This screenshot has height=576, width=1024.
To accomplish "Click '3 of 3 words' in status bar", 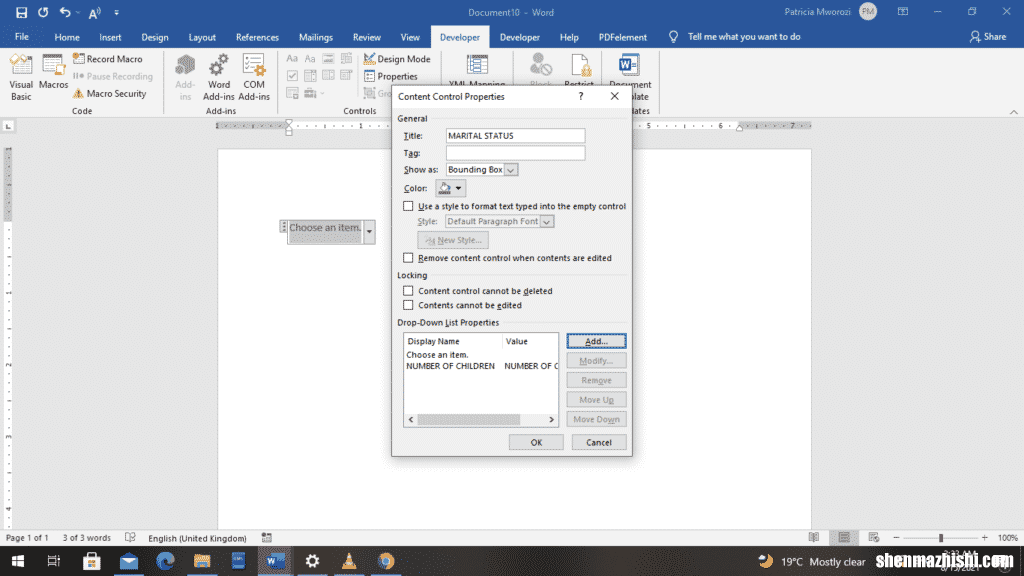I will (x=87, y=538).
